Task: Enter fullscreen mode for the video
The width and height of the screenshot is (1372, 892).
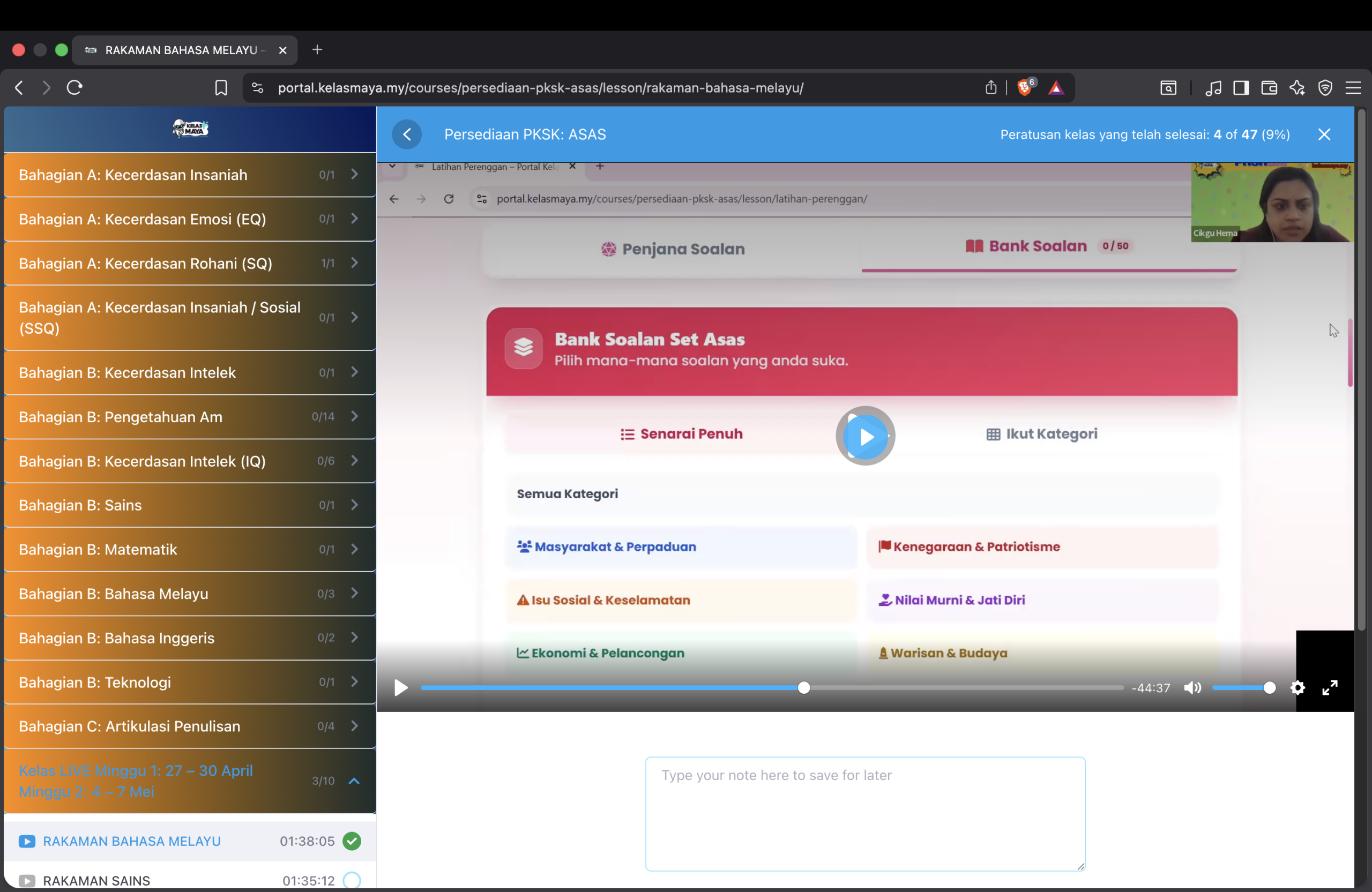Action: 1330,687
